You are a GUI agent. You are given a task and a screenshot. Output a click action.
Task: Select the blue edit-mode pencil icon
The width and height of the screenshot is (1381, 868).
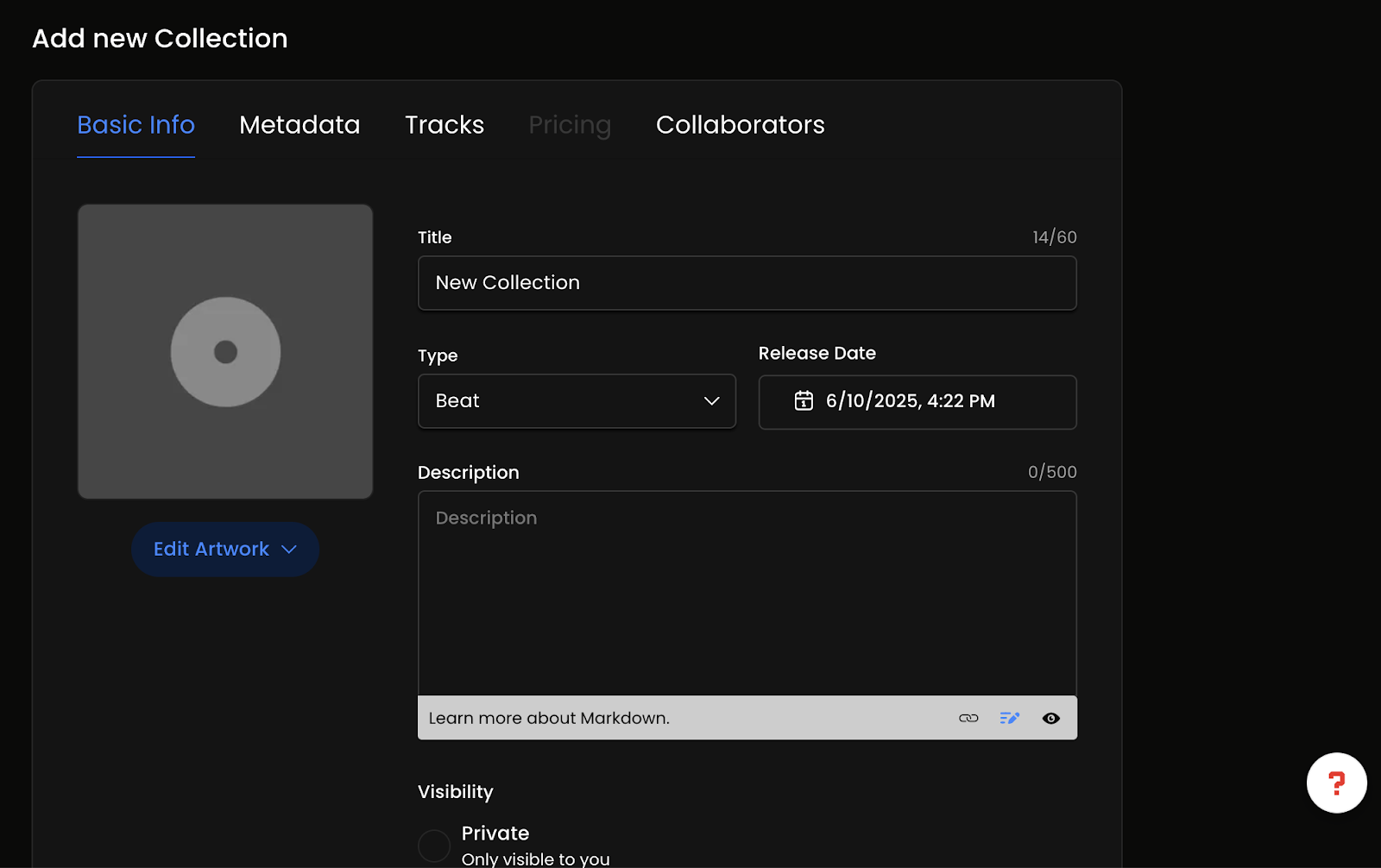(1009, 718)
